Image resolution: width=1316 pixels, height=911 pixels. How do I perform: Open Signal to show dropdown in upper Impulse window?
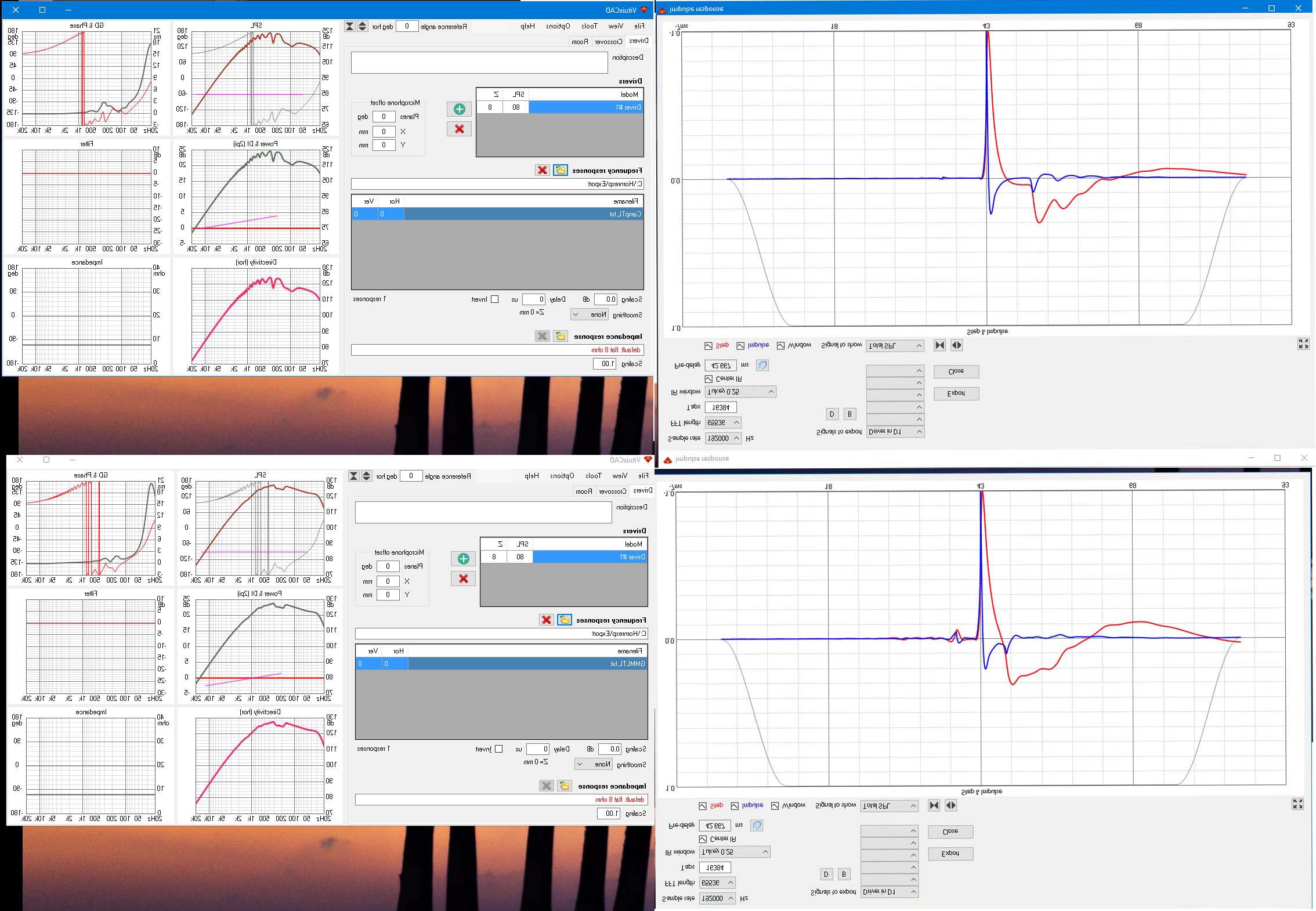[x=895, y=346]
